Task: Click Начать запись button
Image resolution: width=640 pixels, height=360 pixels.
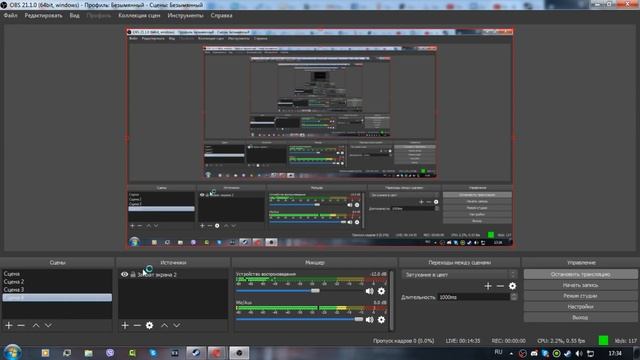Action: 580,285
